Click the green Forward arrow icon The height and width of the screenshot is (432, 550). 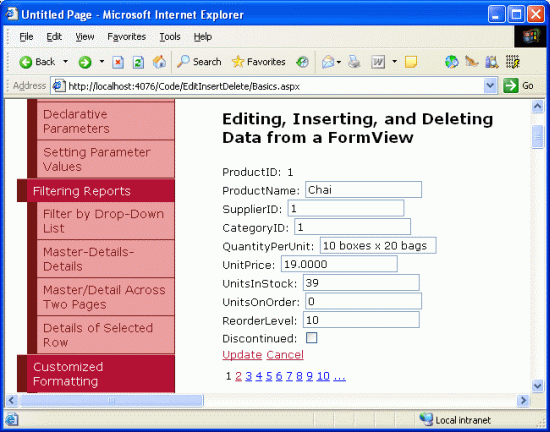(85, 62)
